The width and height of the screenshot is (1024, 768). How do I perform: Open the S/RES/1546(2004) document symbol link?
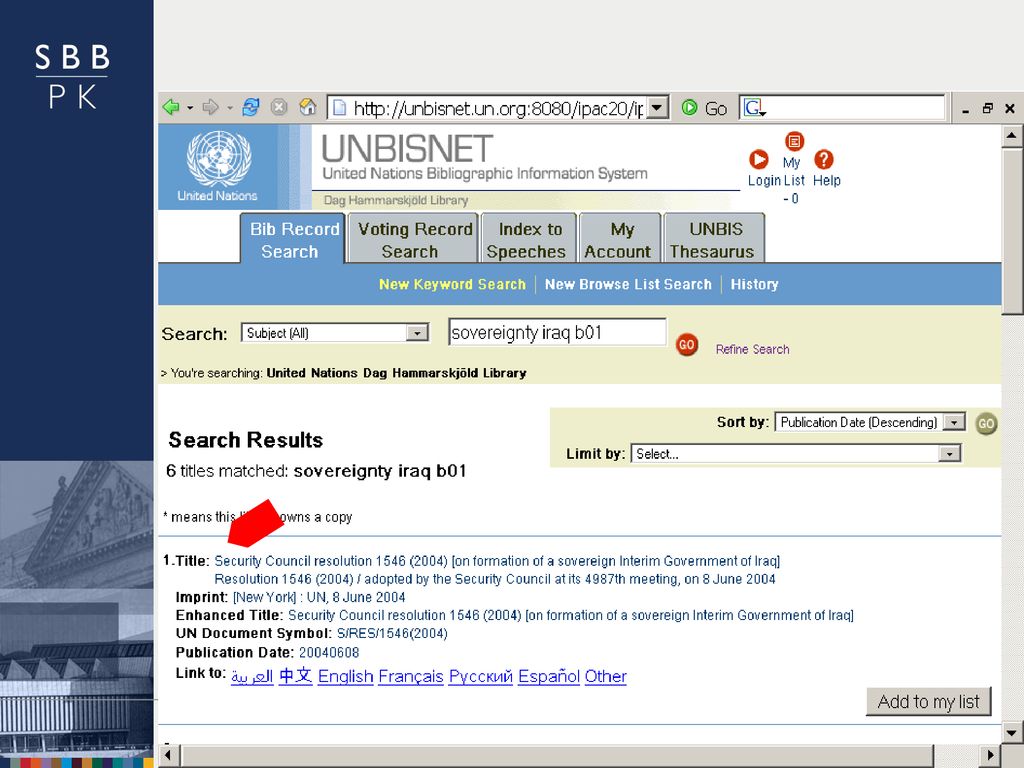coord(392,633)
